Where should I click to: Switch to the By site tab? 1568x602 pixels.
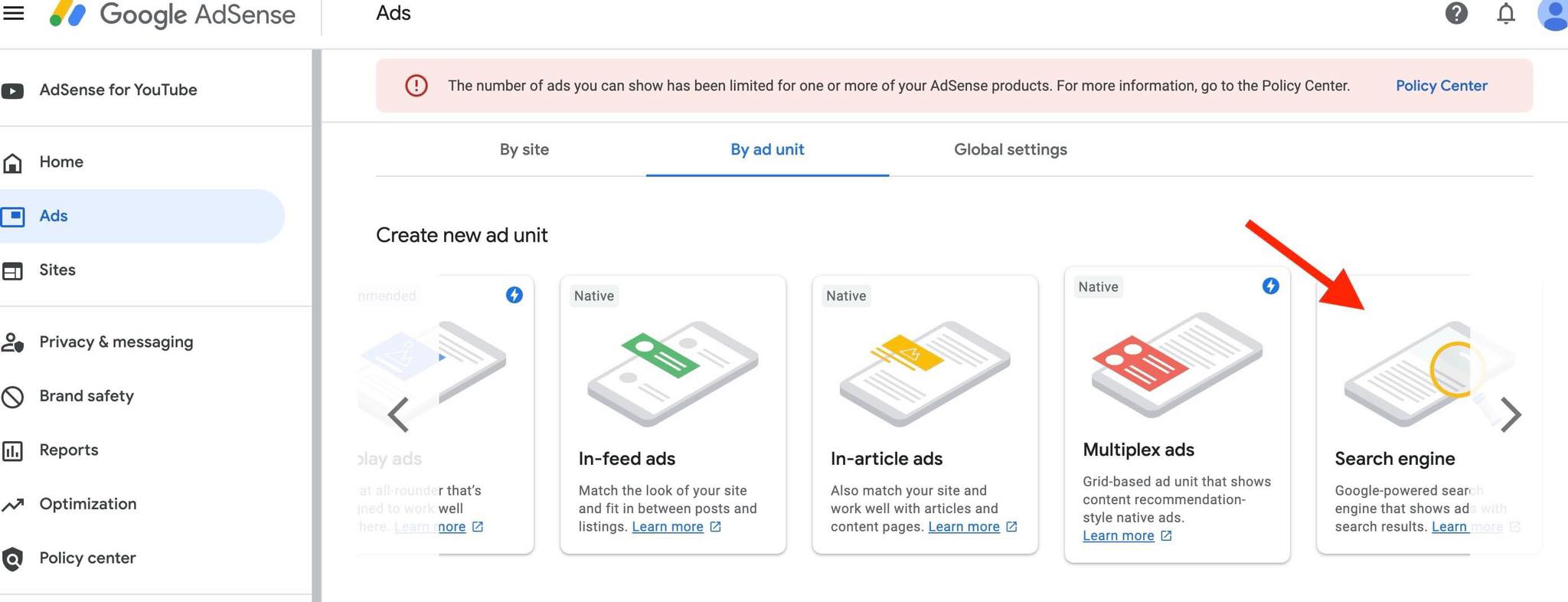(x=524, y=149)
